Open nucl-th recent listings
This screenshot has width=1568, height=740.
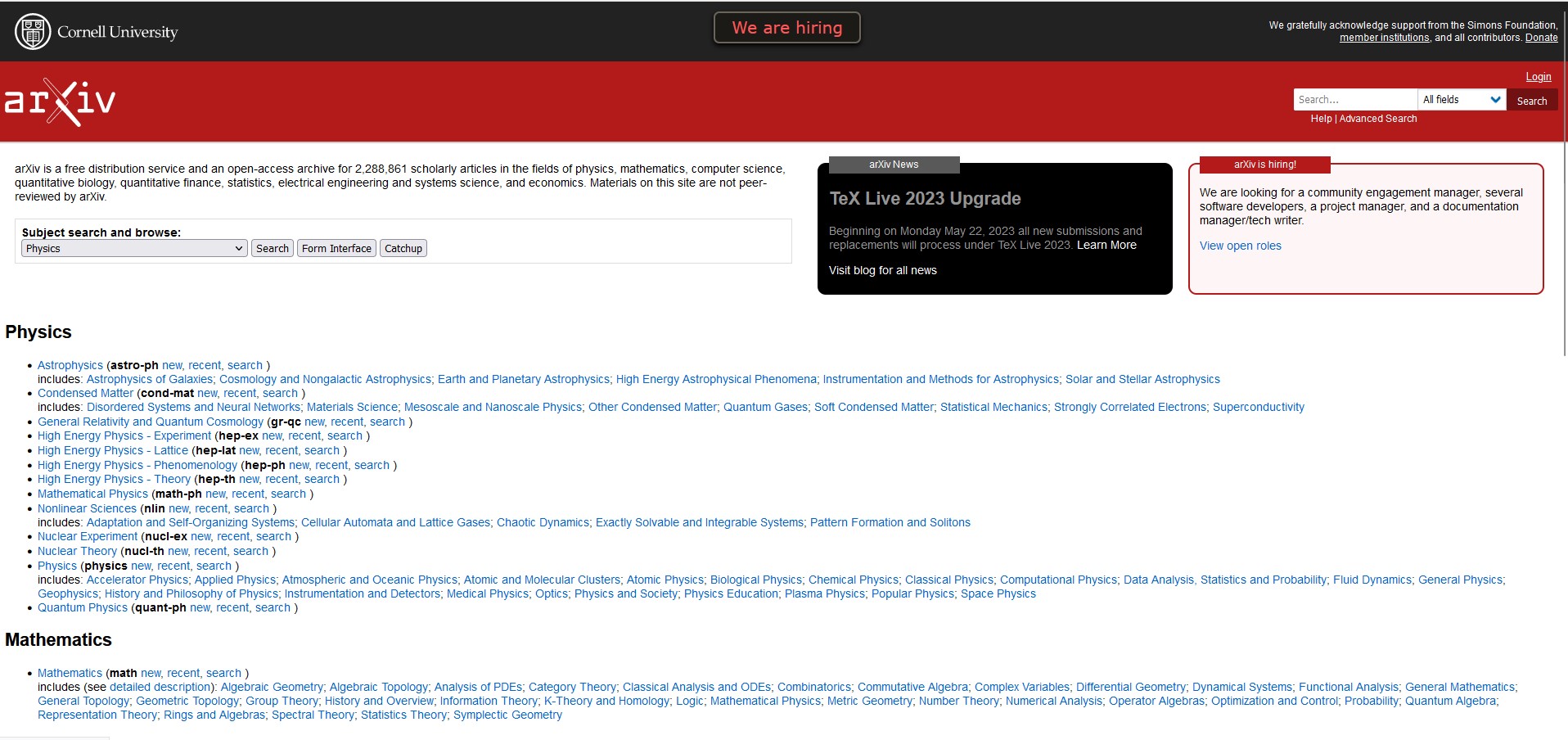point(210,552)
